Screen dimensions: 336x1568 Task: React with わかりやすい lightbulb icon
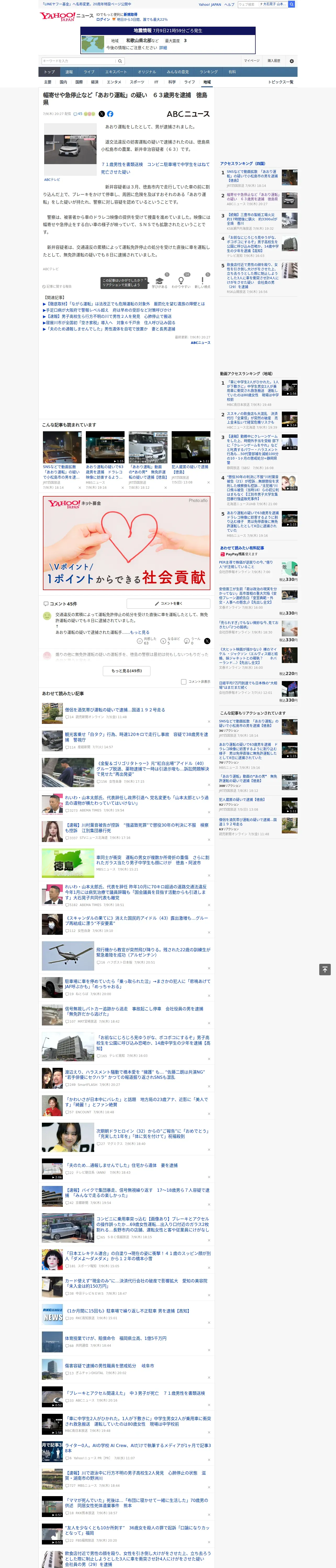point(181,281)
